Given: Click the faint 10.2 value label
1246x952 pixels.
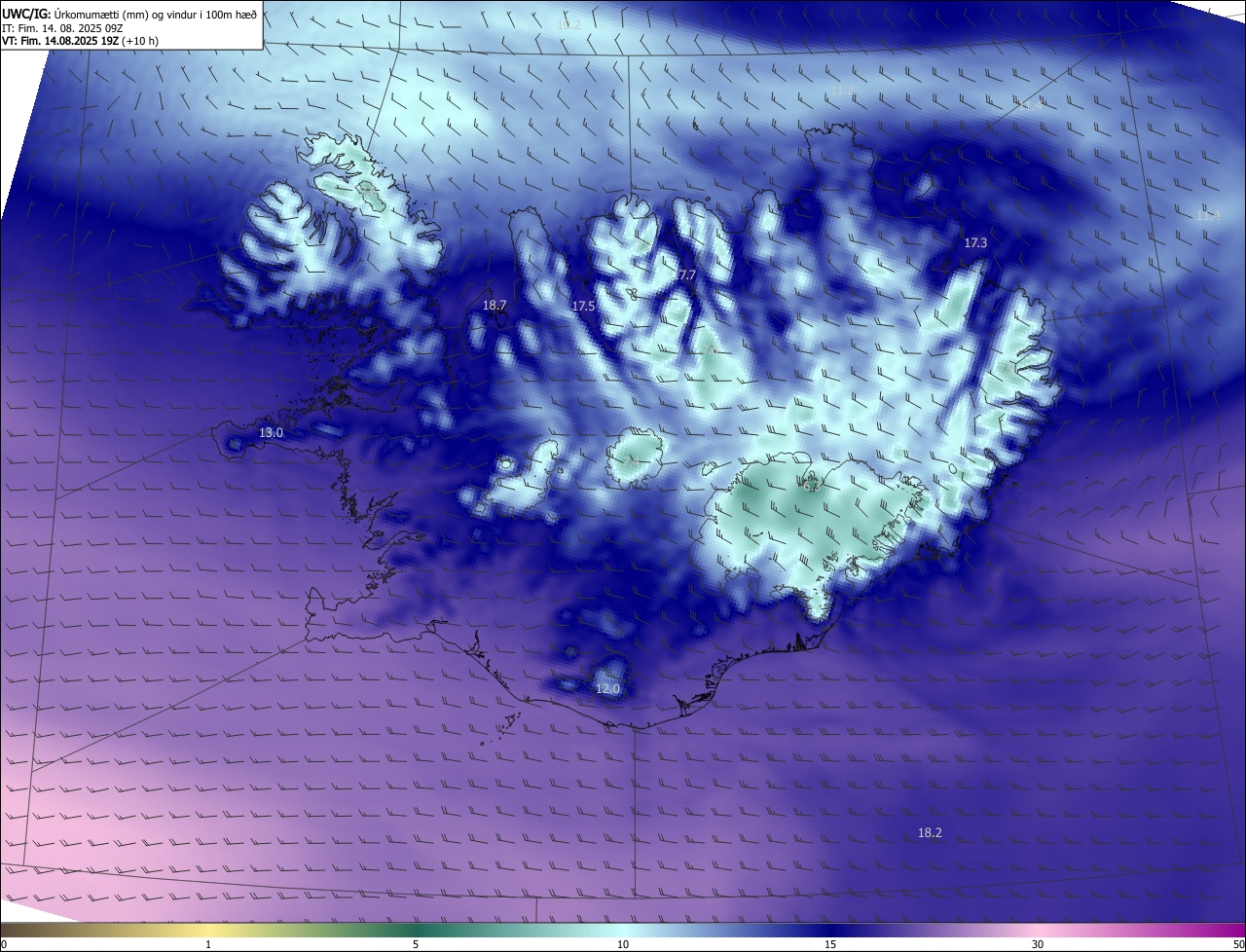Looking at the screenshot, I should (568, 24).
